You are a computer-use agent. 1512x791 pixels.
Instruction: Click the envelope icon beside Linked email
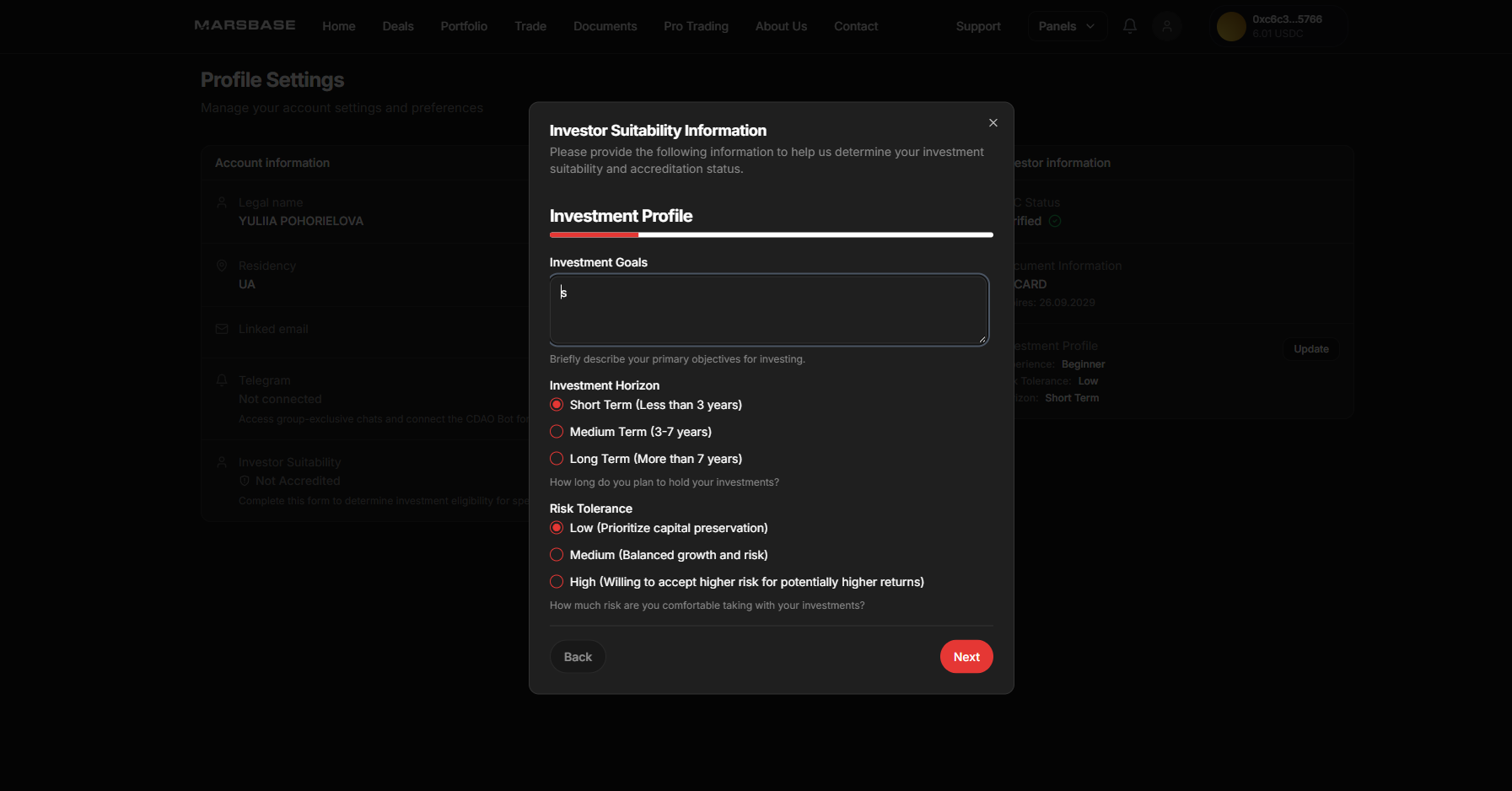(221, 329)
